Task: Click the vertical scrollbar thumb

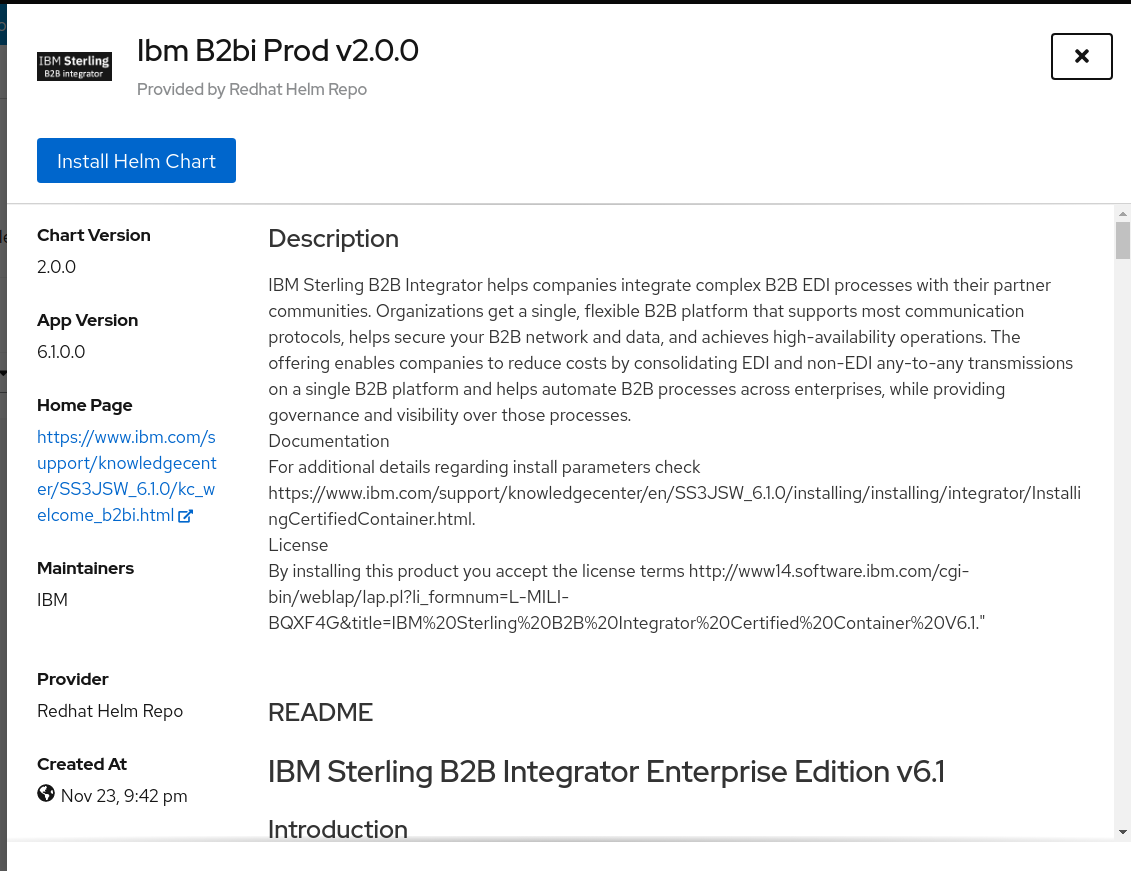Action: click(1122, 240)
